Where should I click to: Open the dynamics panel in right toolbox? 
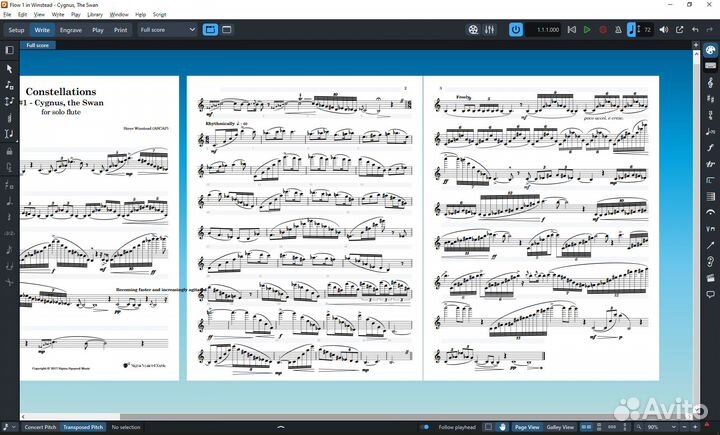tap(710, 147)
